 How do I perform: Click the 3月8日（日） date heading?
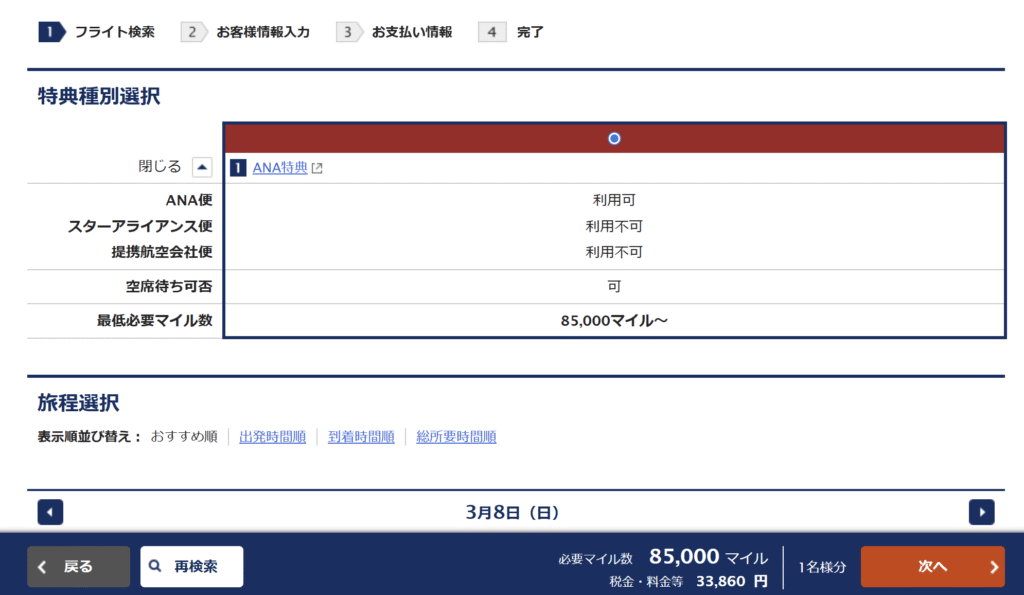point(512,512)
